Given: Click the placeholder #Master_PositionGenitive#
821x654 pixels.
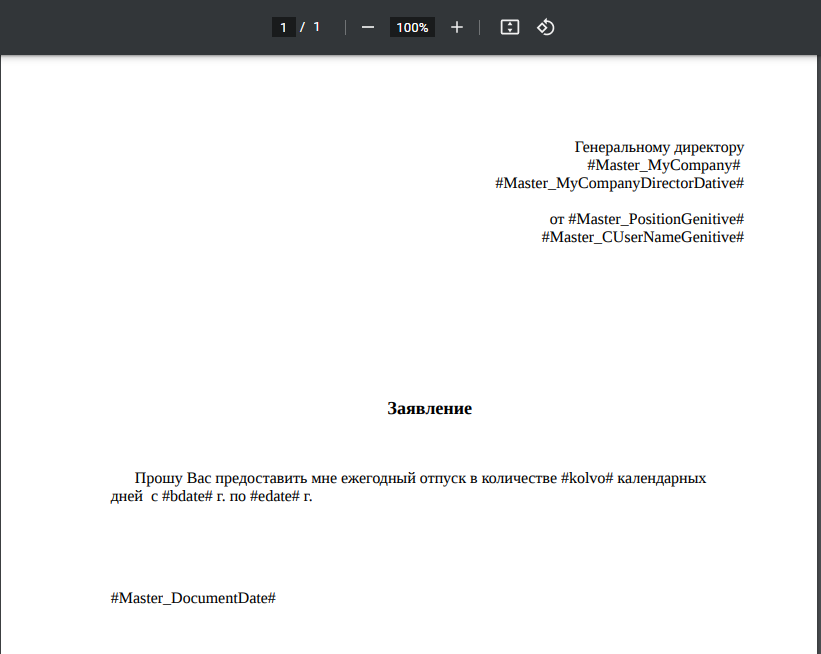Looking at the screenshot, I should [656, 219].
